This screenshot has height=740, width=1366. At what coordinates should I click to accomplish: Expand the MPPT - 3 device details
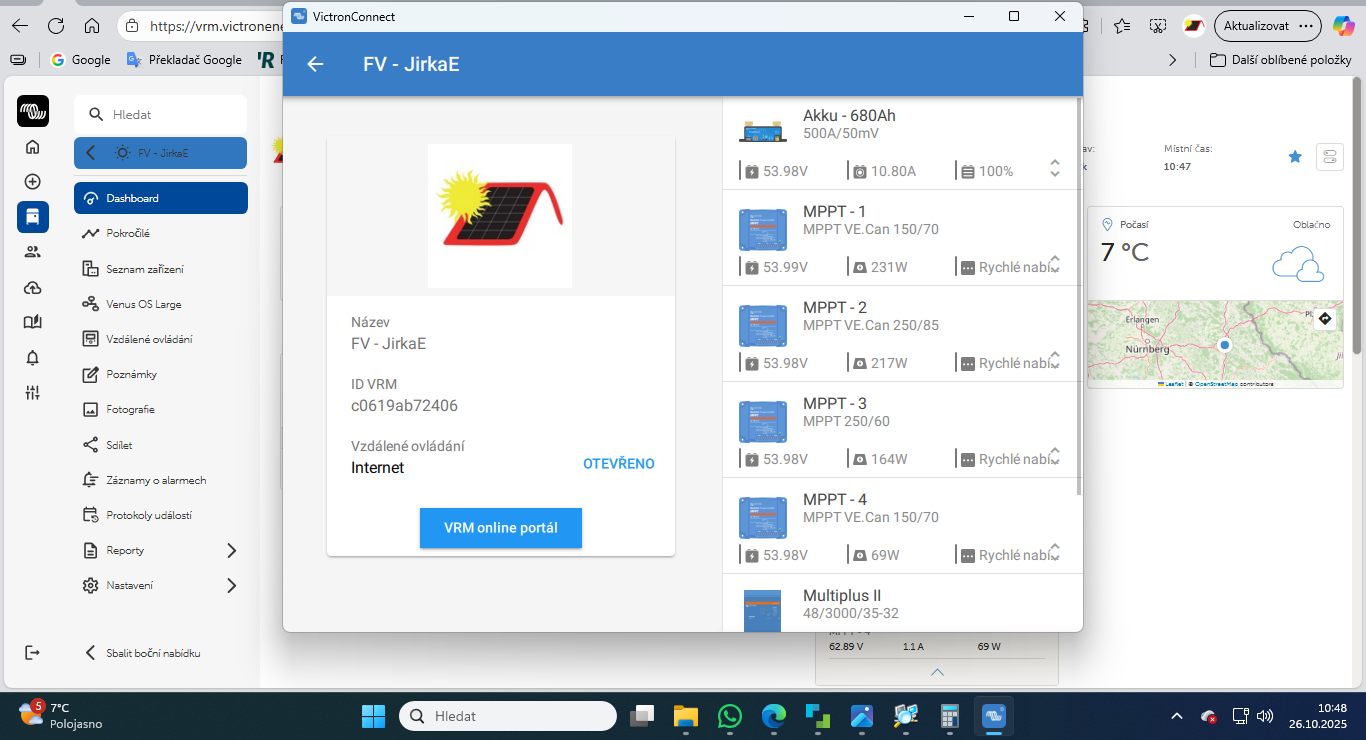coord(1054,456)
